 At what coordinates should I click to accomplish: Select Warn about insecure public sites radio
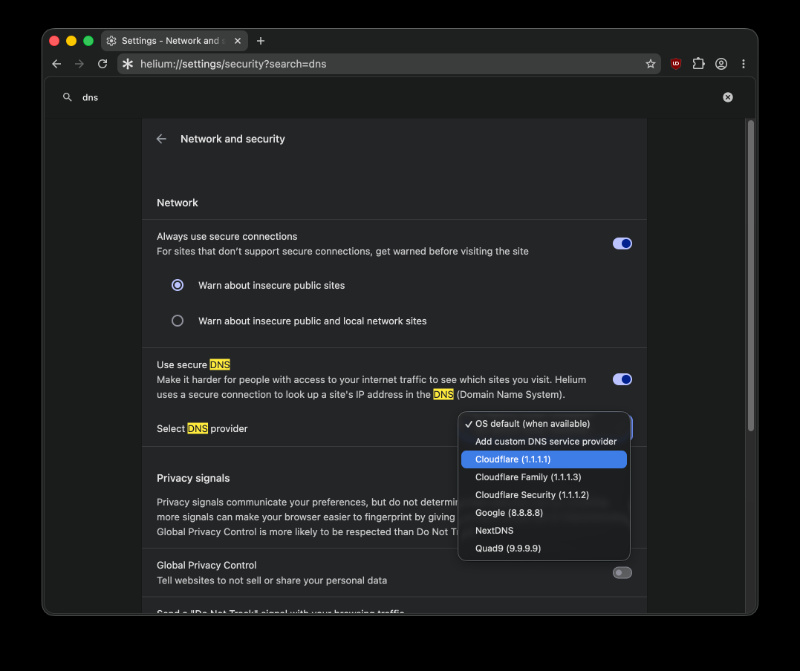click(x=177, y=285)
